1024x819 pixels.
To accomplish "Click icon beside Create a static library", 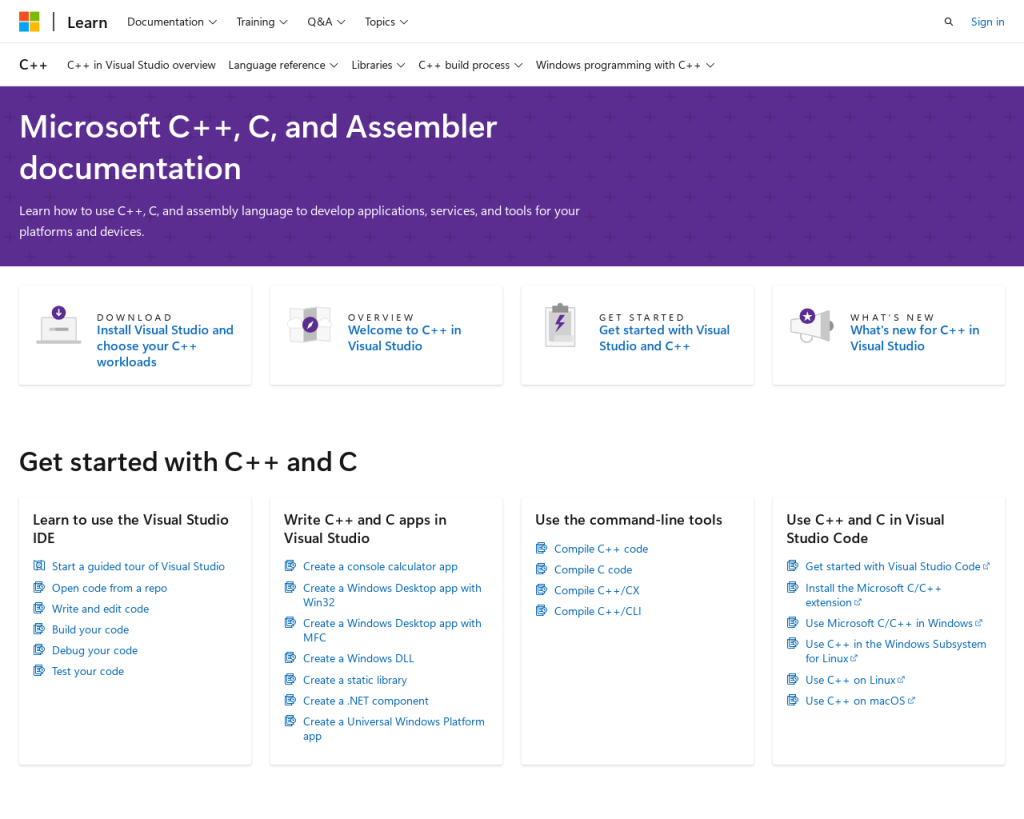I will point(290,679).
